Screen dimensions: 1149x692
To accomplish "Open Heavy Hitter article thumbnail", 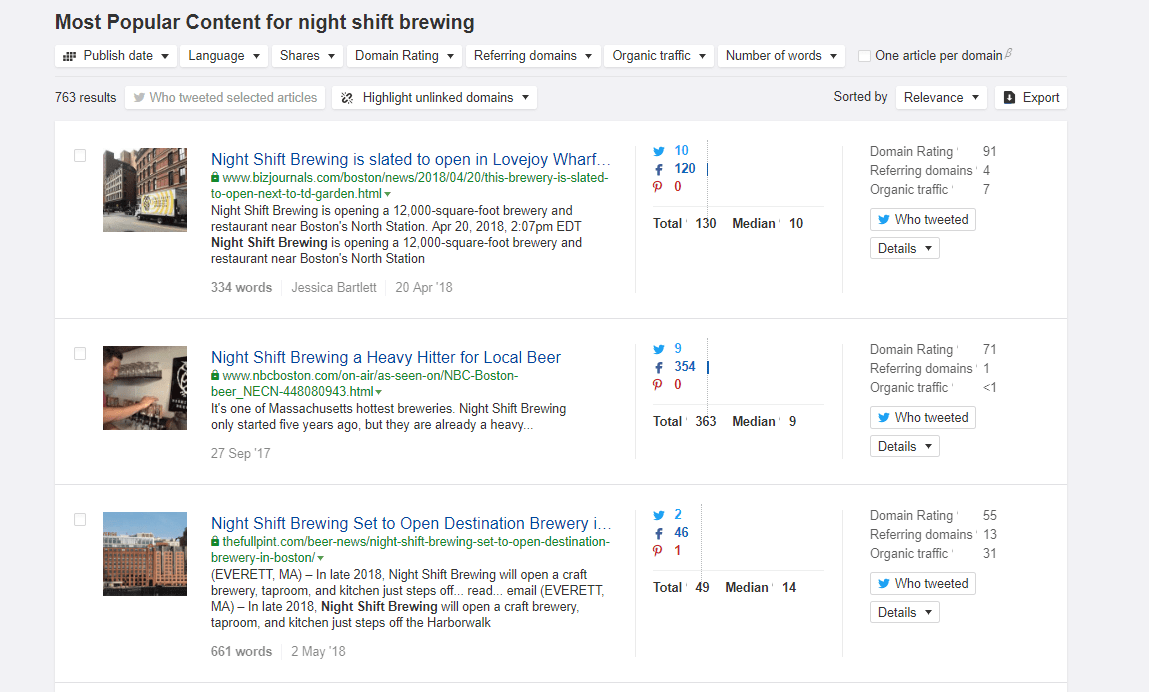I will (145, 388).
